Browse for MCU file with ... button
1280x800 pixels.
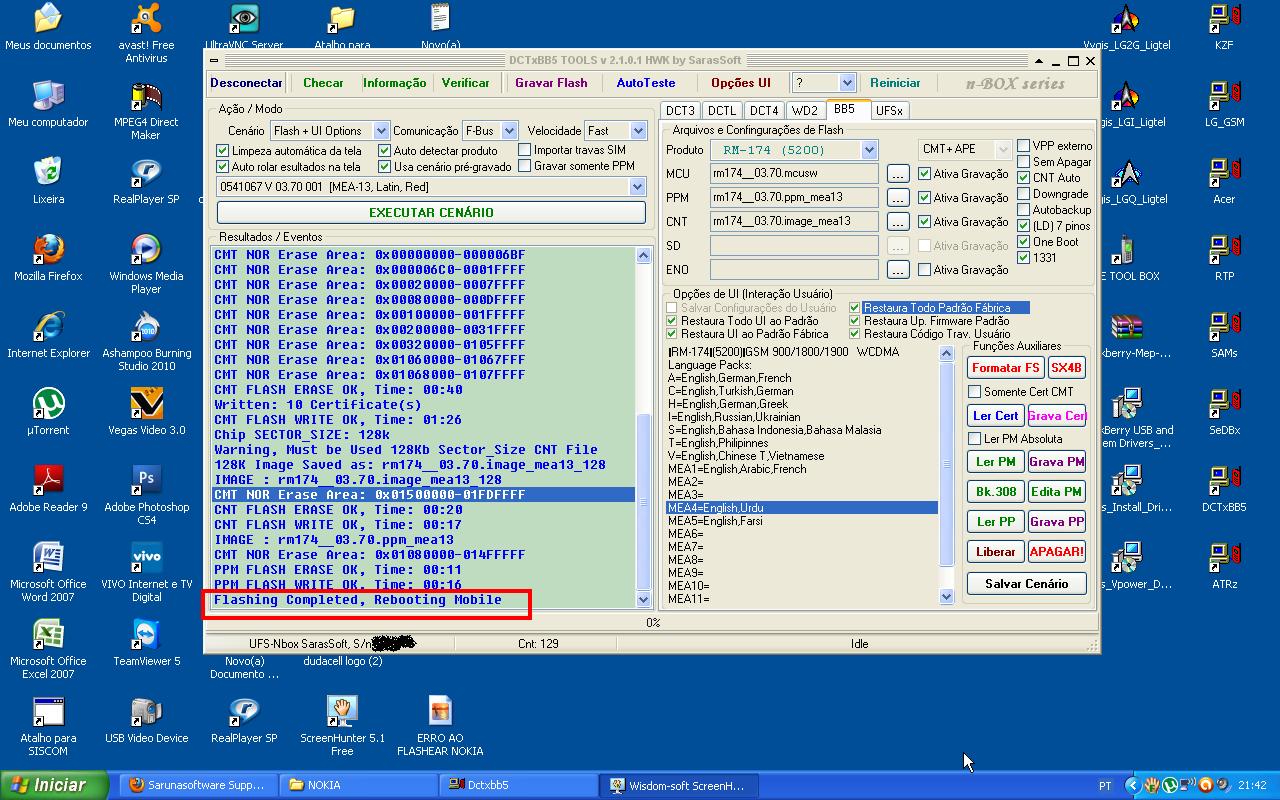(898, 174)
